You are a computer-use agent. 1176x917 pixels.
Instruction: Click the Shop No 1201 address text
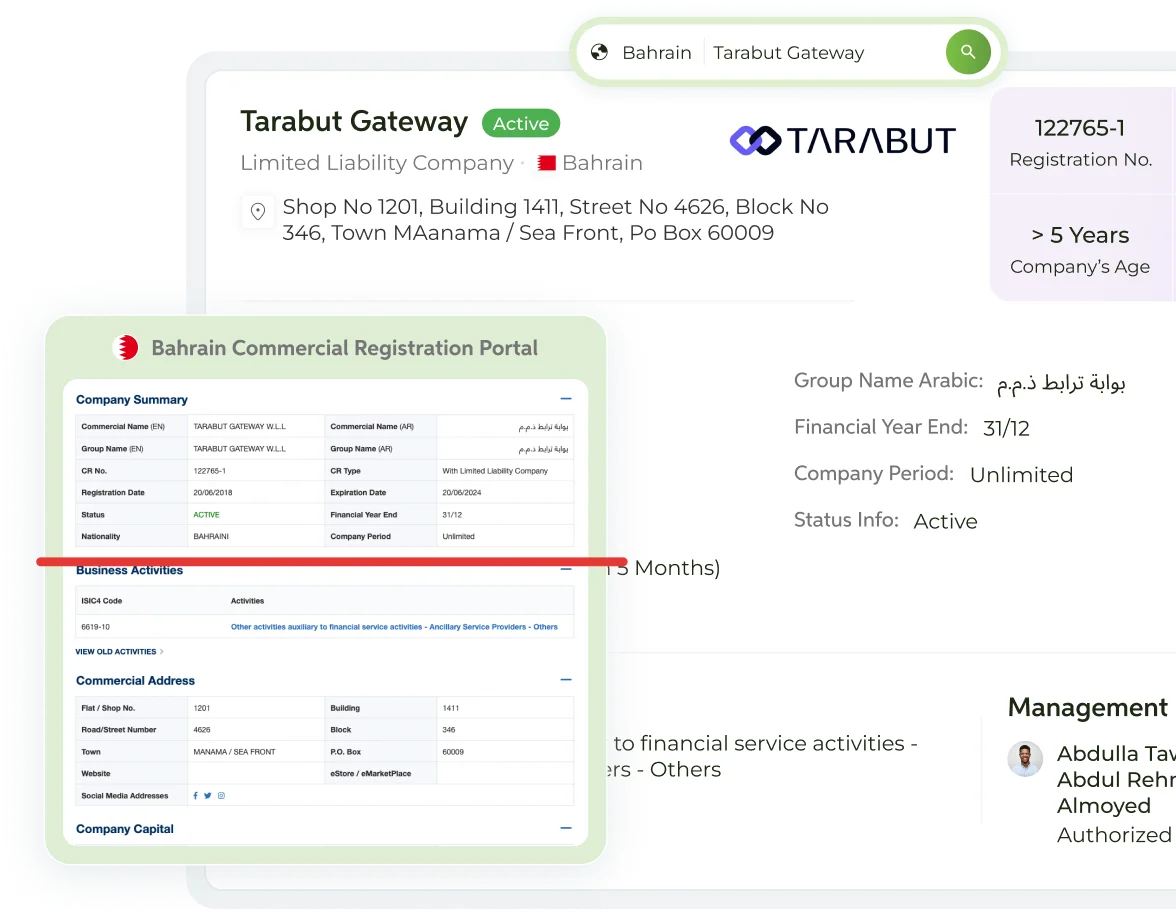556,220
